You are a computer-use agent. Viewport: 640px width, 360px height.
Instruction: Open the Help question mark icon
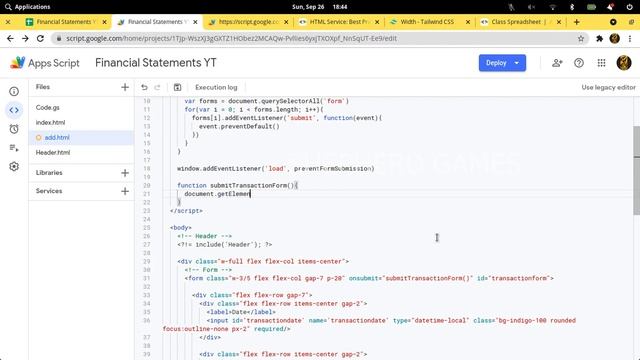(579, 63)
